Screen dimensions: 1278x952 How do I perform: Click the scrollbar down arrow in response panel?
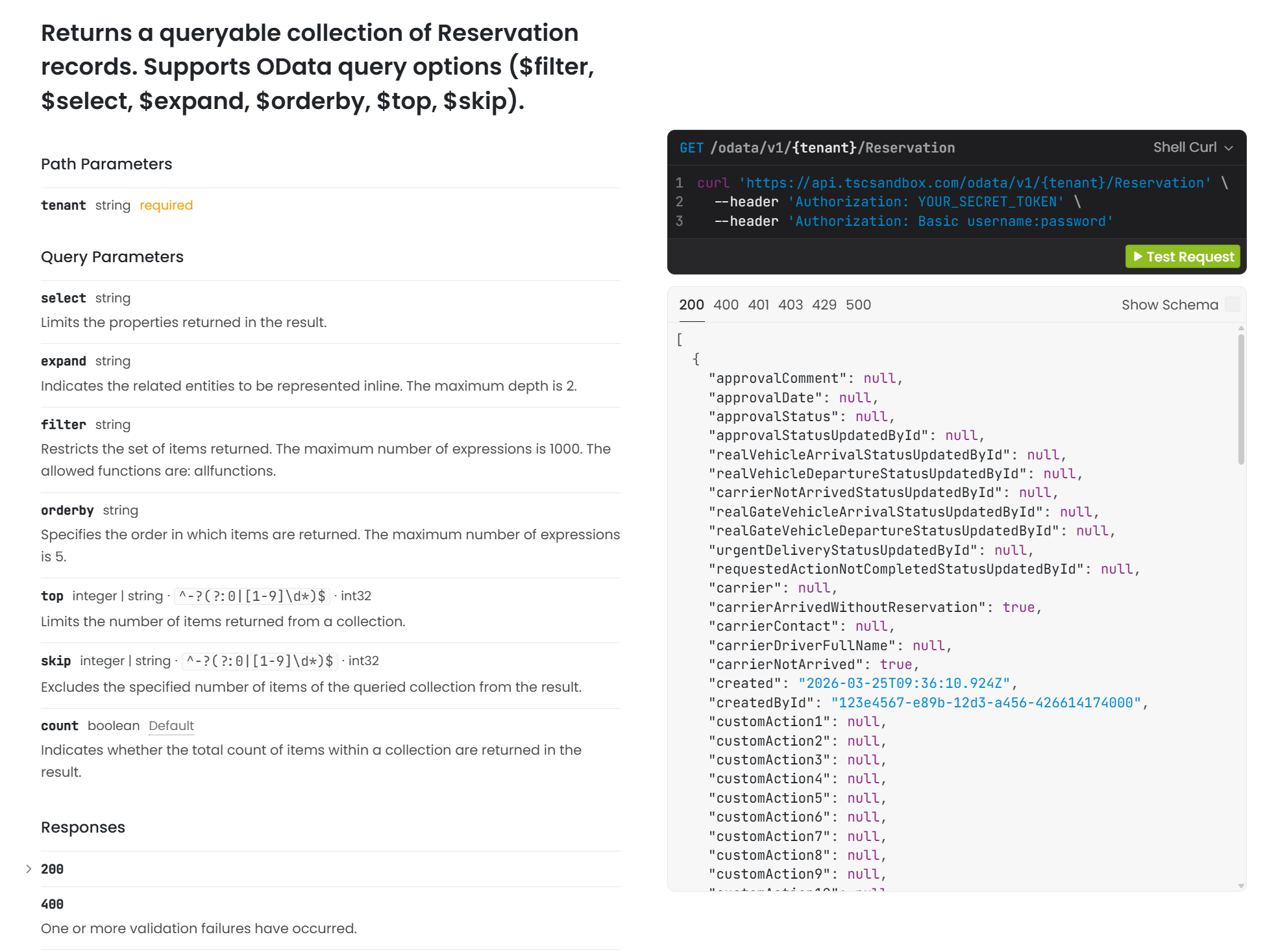pyautogui.click(x=1240, y=885)
